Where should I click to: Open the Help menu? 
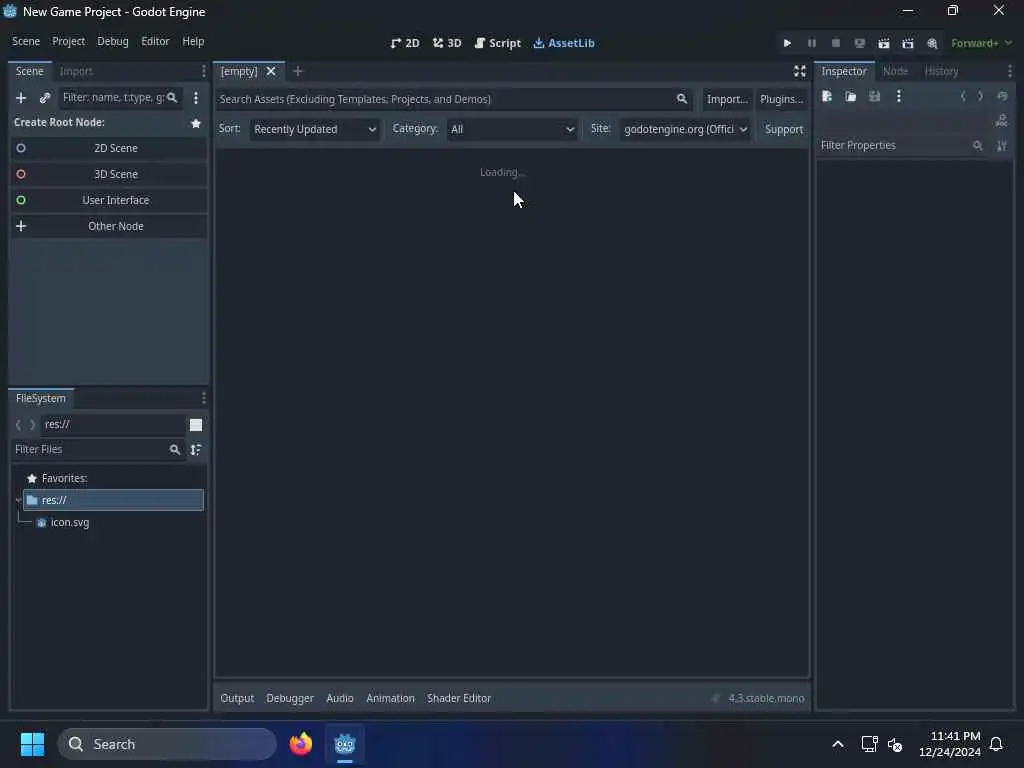(193, 41)
